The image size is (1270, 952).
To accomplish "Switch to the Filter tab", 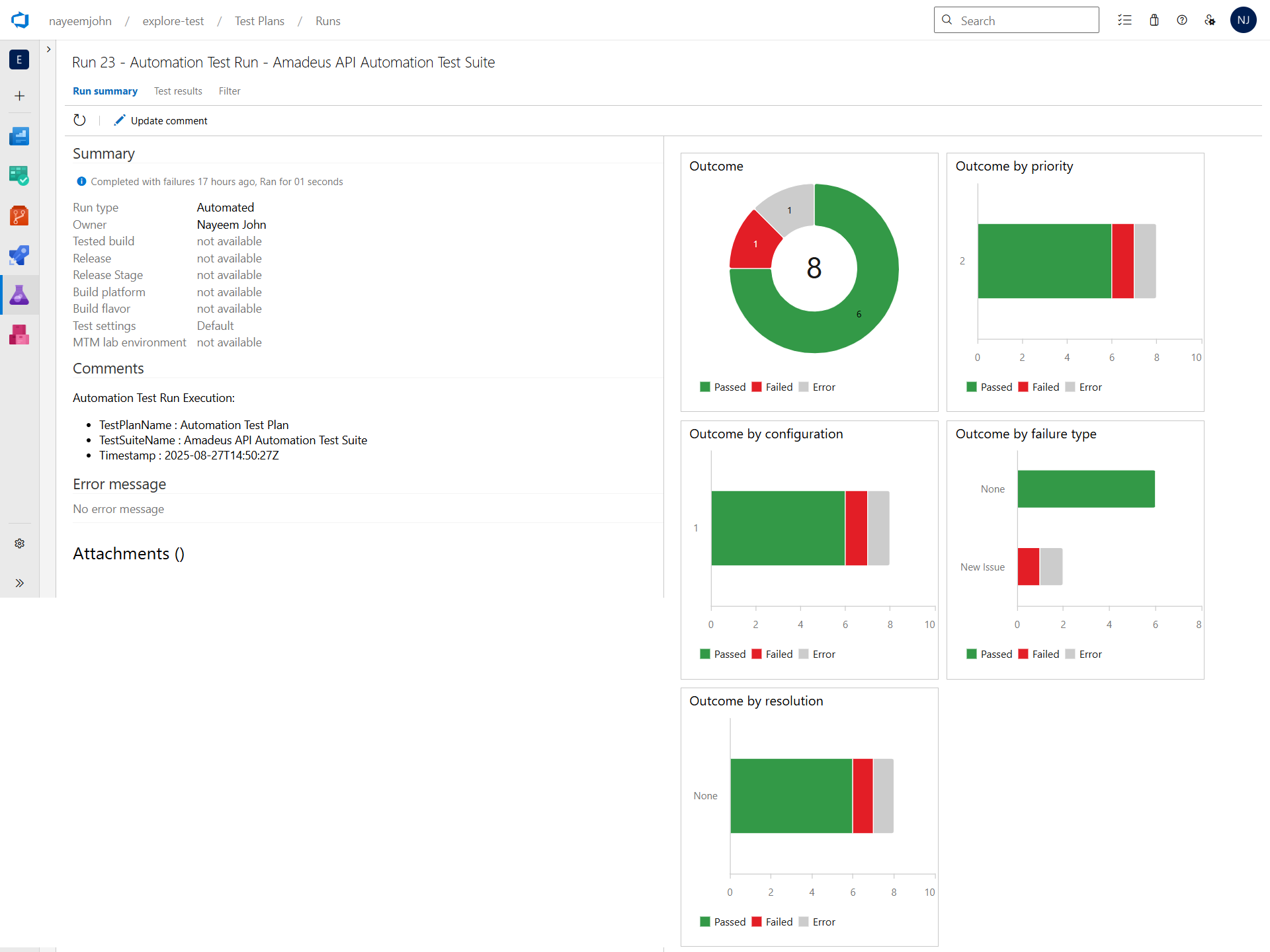I will [230, 91].
